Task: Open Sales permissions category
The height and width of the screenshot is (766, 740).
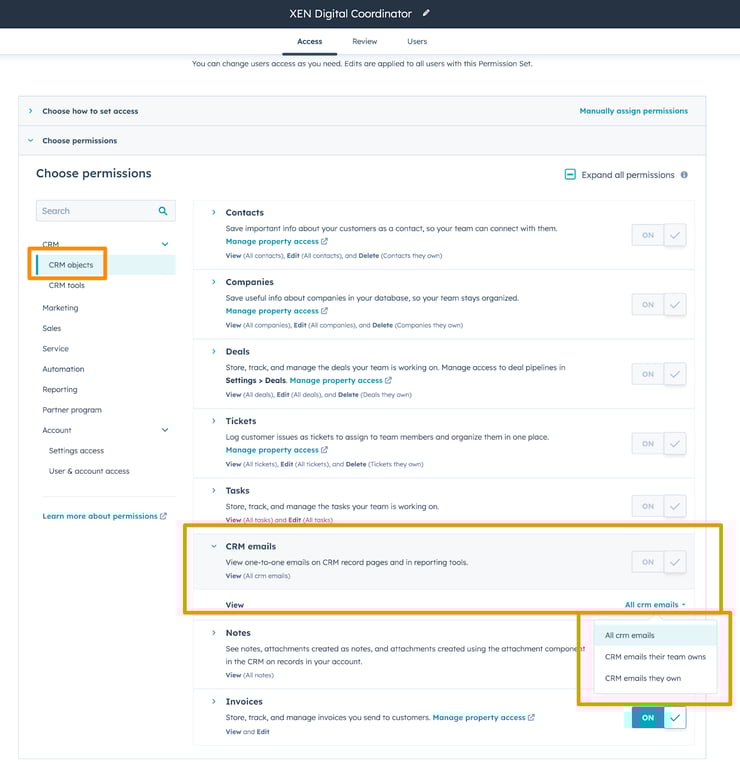Action: [x=52, y=328]
